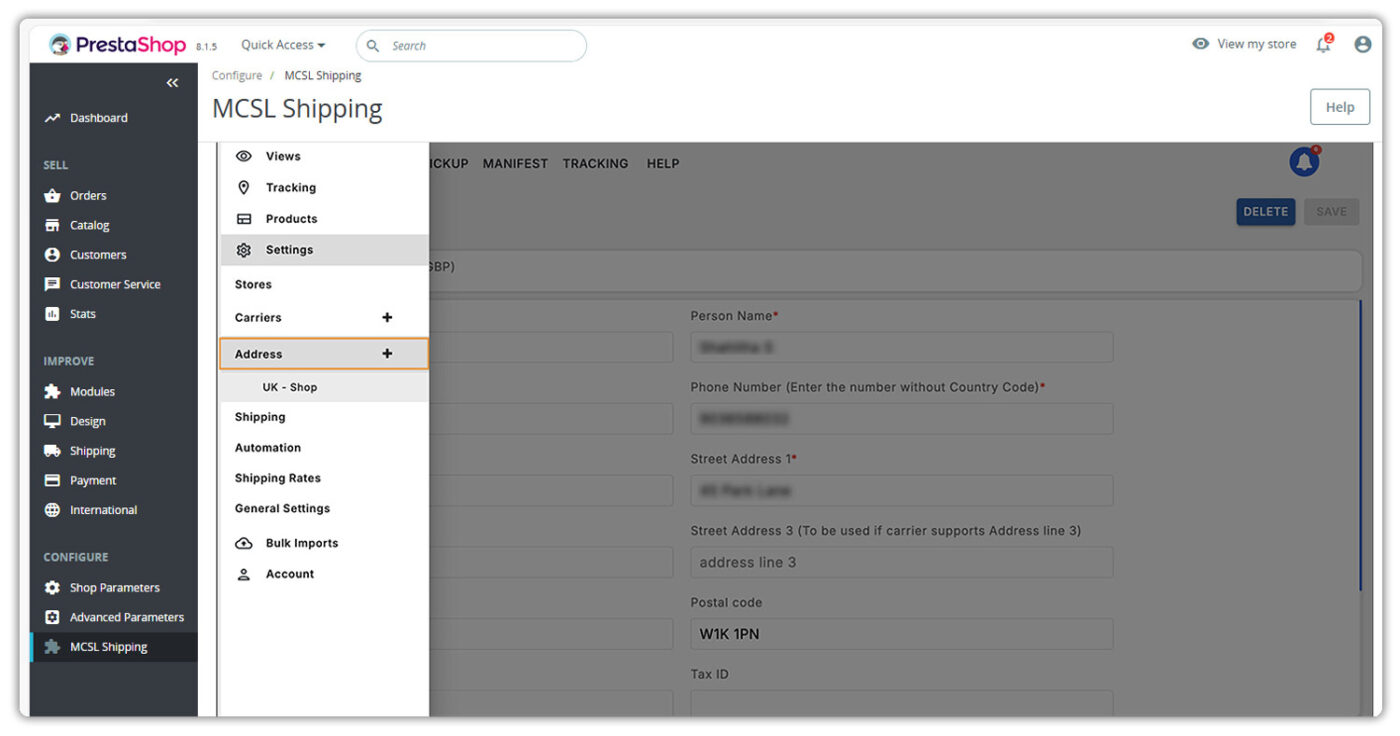Open the Shipping settings item in panel
Viewport: 1400px width, 736px height.
click(260, 417)
